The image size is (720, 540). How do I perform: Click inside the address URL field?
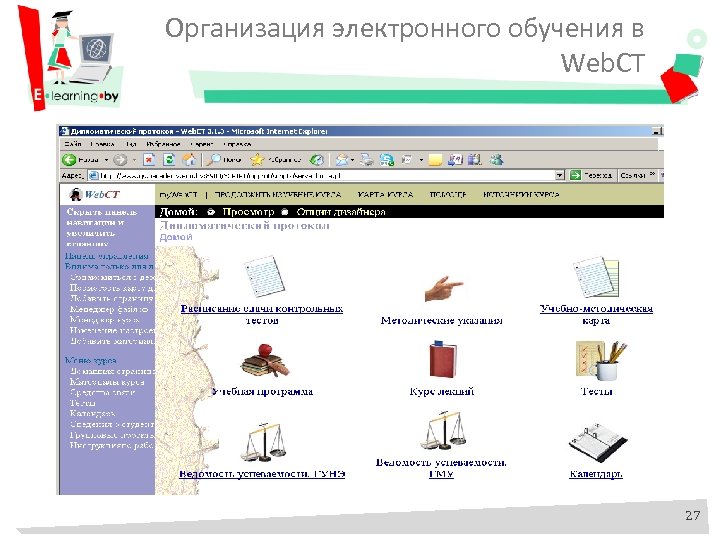[321, 175]
